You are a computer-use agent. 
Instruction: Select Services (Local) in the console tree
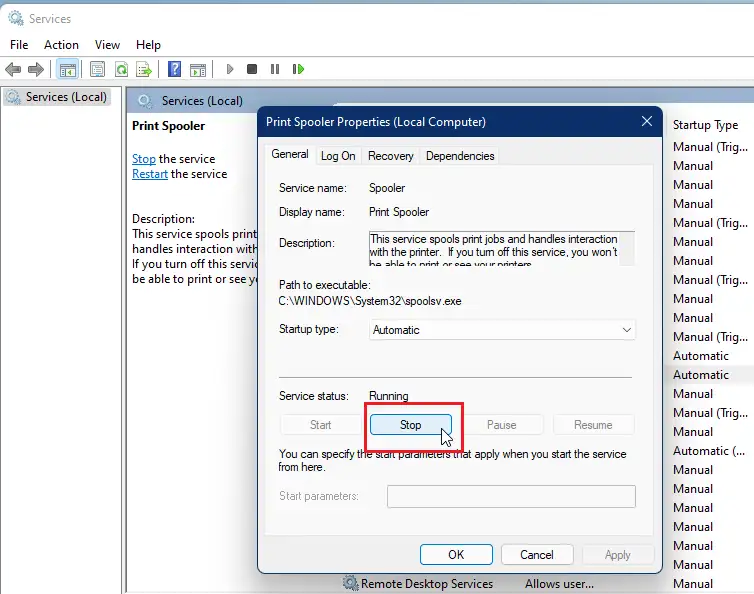[x=58, y=97]
